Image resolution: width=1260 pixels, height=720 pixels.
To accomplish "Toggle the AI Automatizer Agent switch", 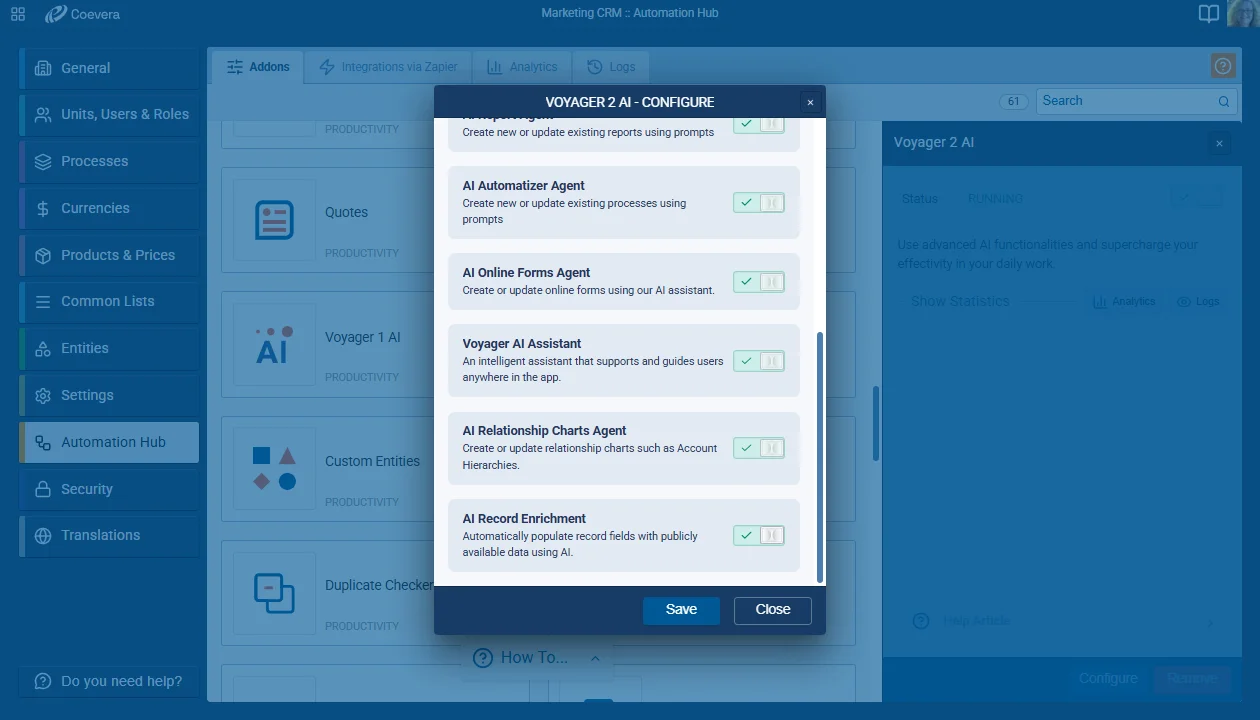I will 759,202.
